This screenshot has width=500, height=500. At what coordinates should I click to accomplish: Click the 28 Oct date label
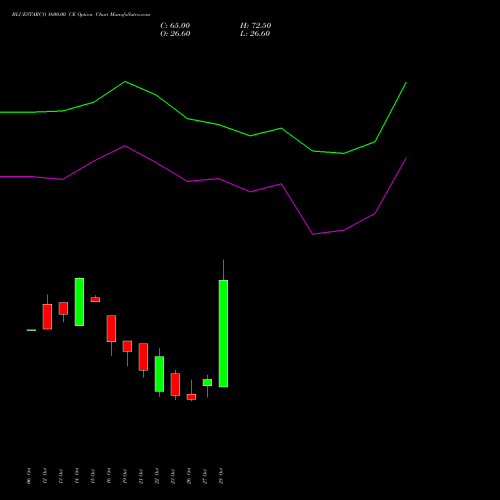click(221, 476)
